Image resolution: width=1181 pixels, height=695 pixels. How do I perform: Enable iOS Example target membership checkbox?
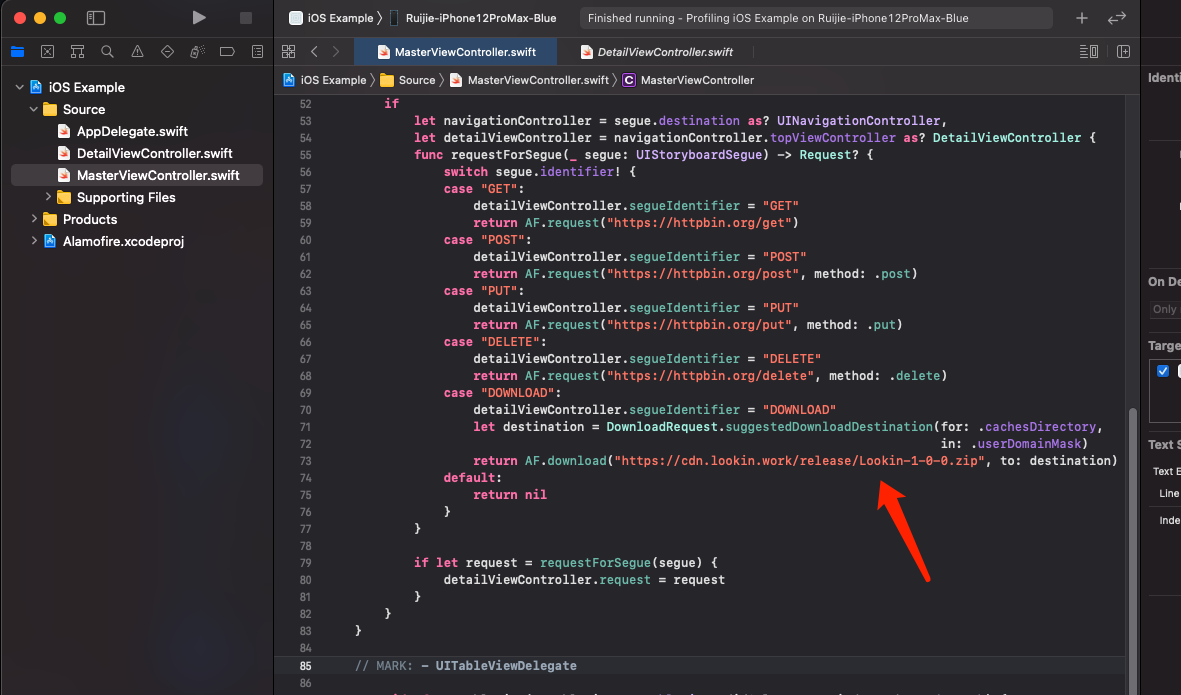1163,370
